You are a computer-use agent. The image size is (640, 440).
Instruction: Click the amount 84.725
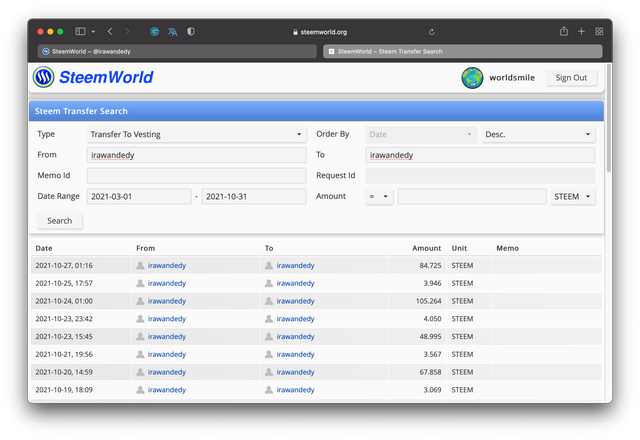(430, 266)
